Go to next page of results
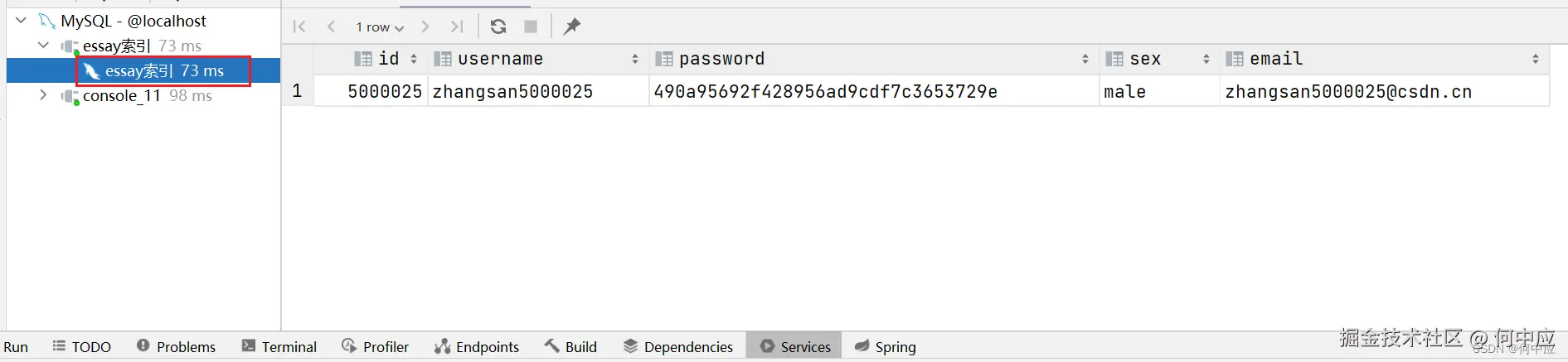 click(425, 27)
